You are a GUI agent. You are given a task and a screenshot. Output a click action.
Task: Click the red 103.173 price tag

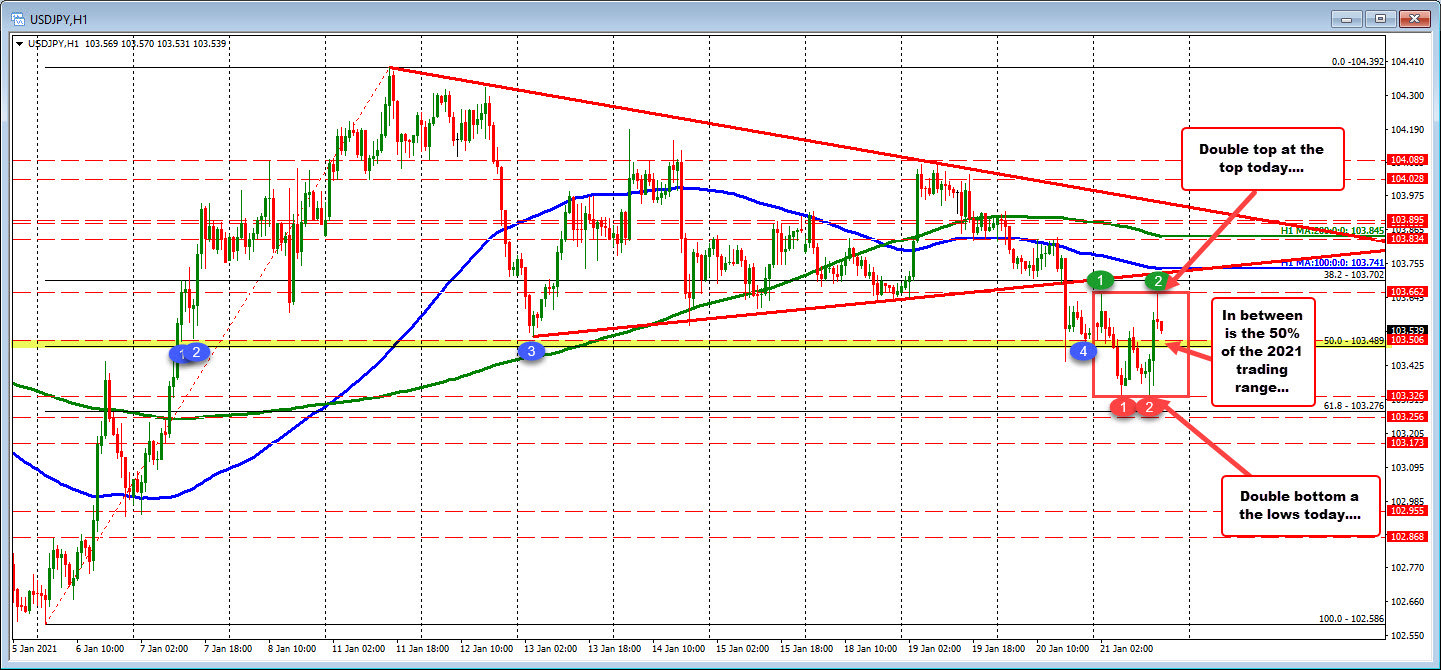point(1408,442)
